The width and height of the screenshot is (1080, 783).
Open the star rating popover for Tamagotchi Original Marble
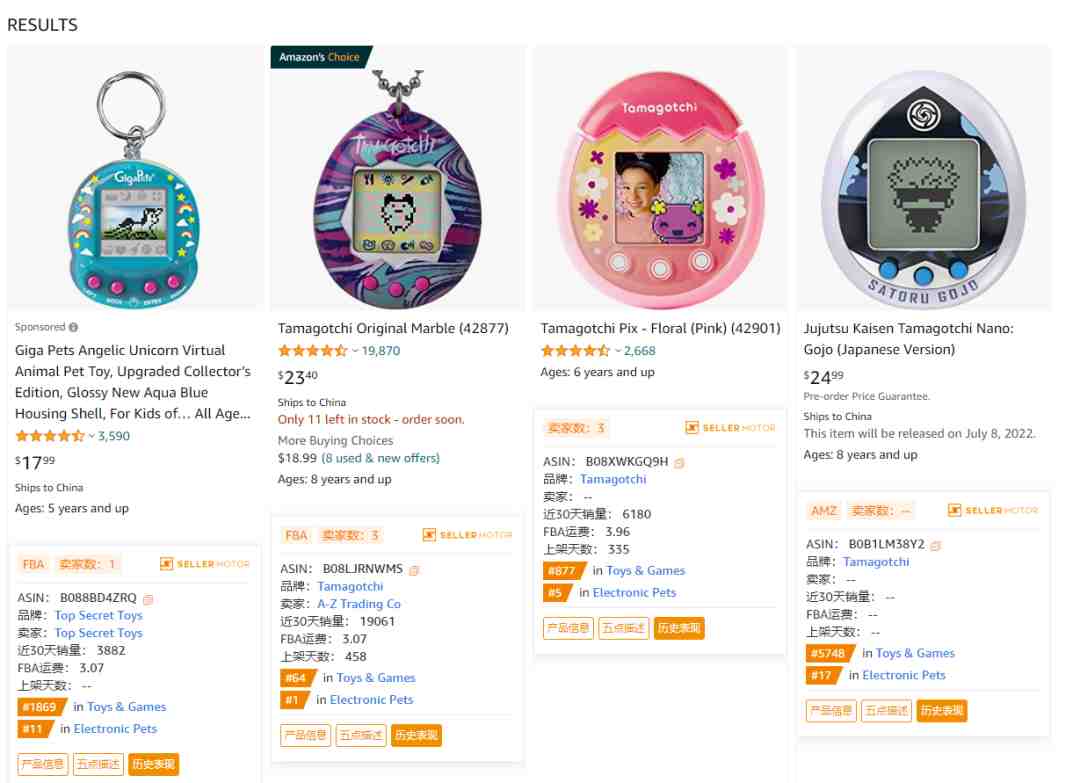(x=355, y=351)
